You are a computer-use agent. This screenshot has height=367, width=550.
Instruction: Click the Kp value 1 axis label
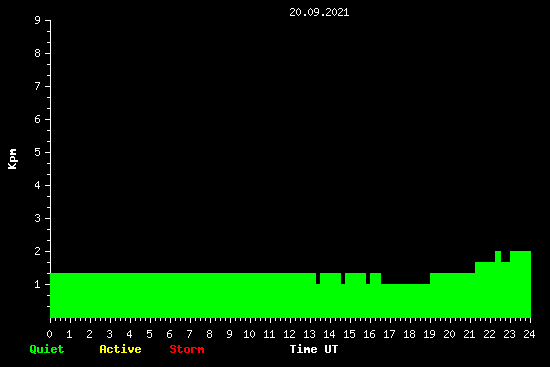pyautogui.click(x=38, y=284)
